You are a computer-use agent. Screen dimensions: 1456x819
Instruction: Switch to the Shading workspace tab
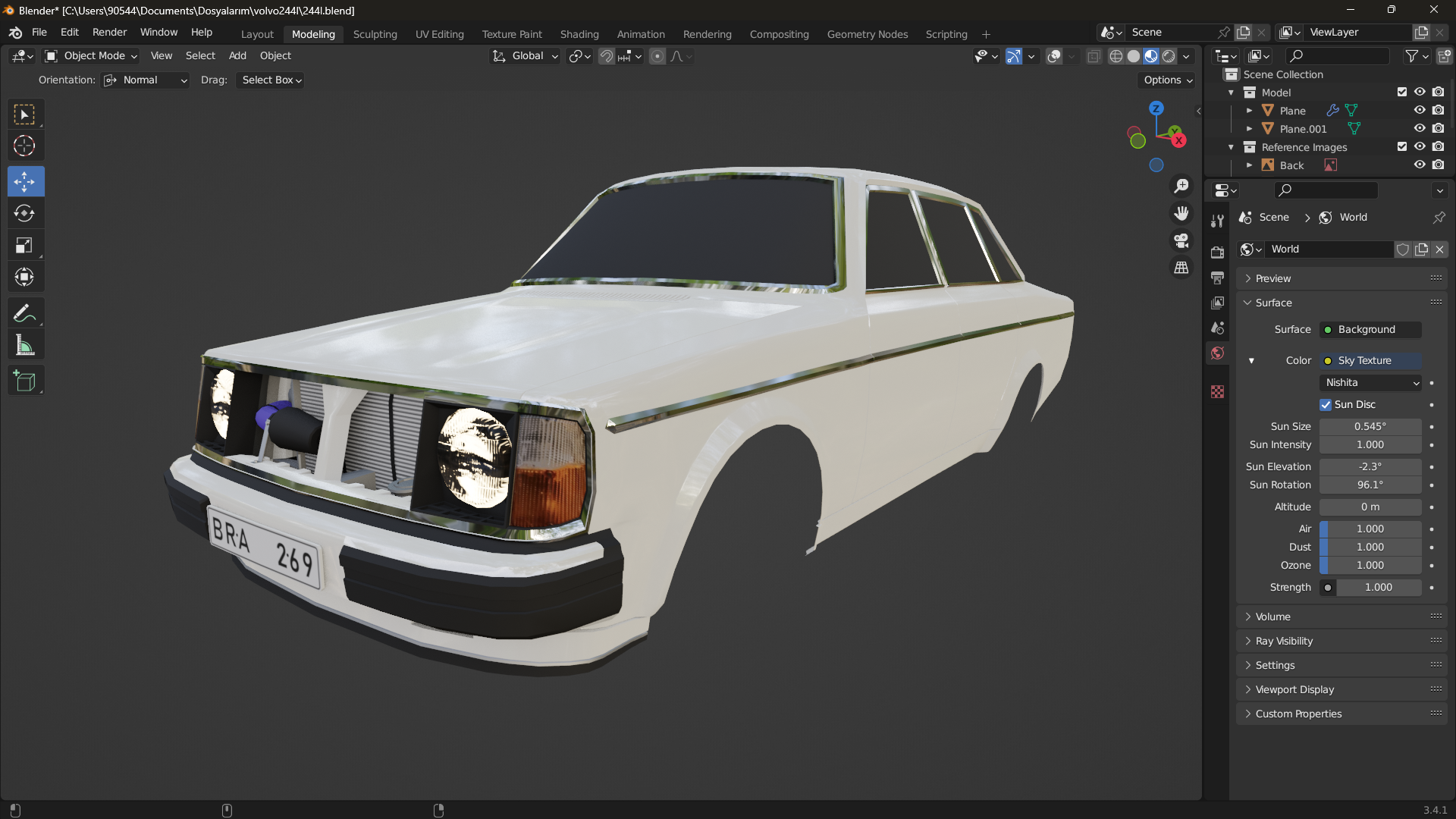click(x=579, y=34)
